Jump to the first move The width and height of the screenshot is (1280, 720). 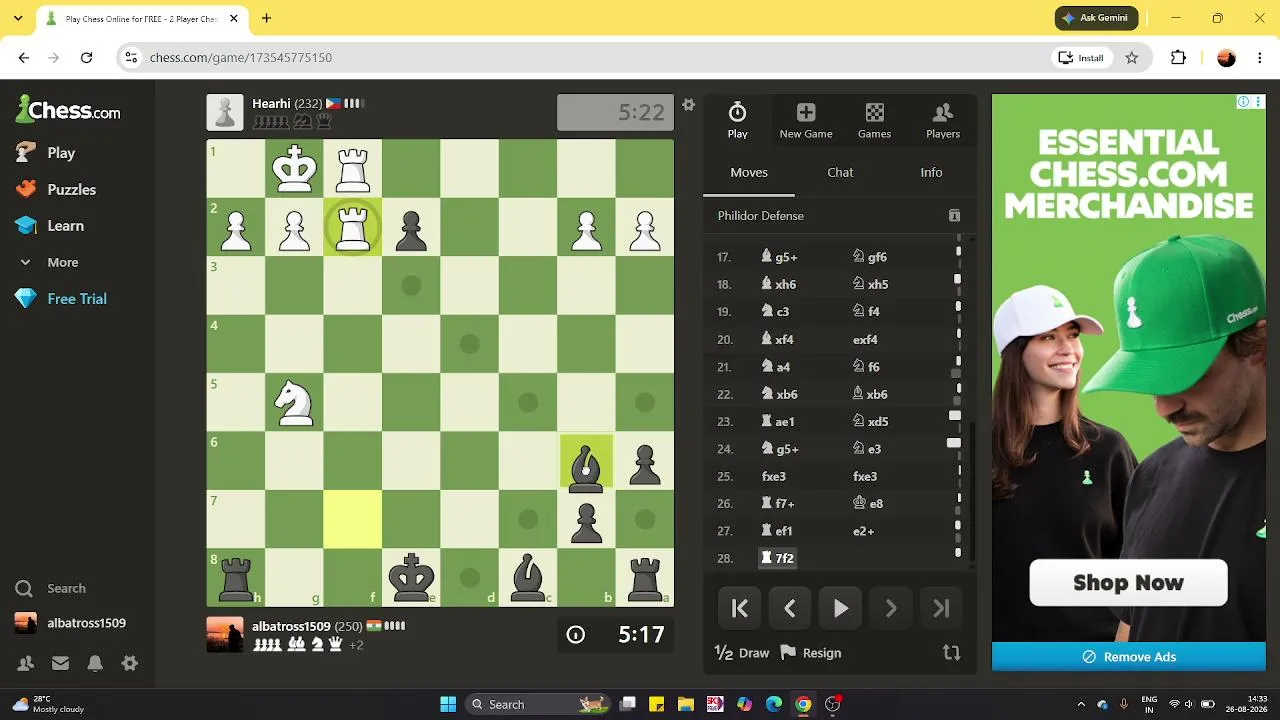tap(740, 608)
